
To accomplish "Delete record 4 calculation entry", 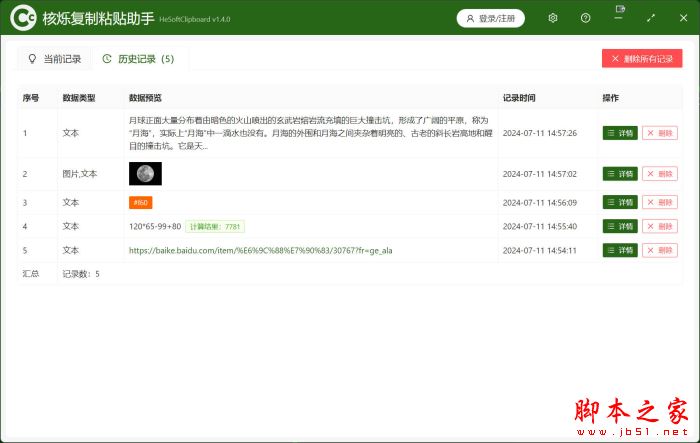I will pos(660,226).
